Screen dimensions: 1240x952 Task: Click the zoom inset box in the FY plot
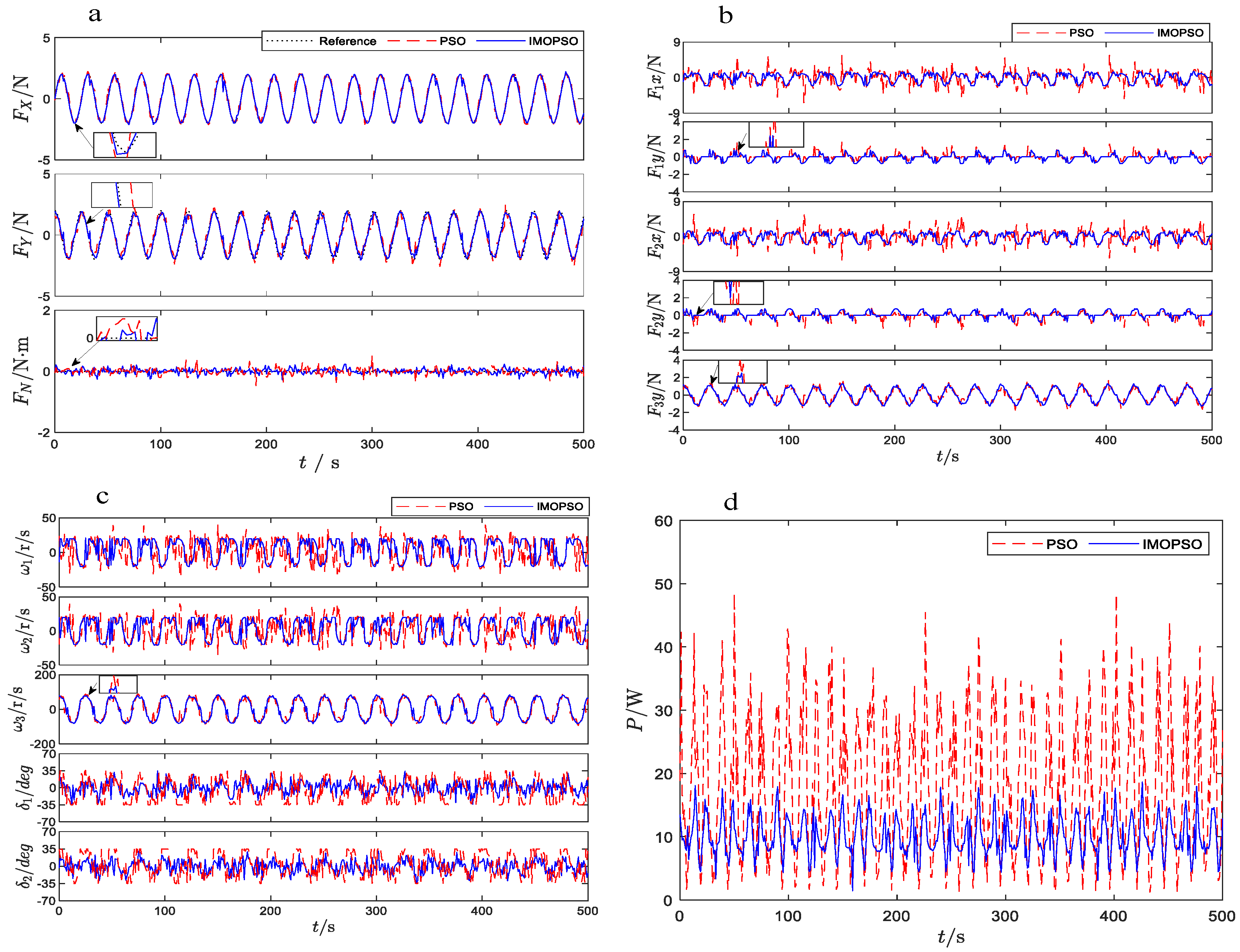121,194
